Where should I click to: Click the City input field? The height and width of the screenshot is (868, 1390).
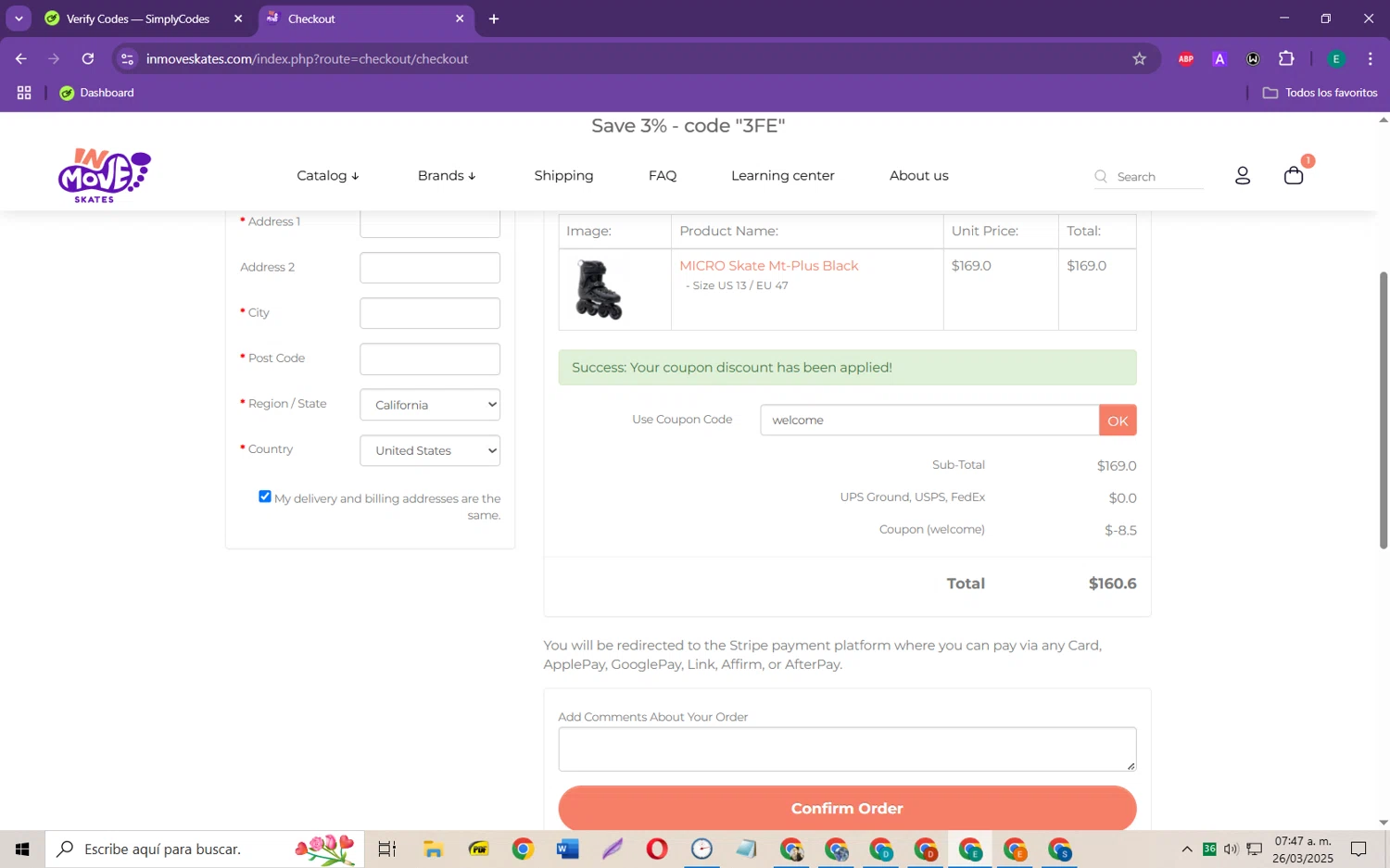coord(430,313)
